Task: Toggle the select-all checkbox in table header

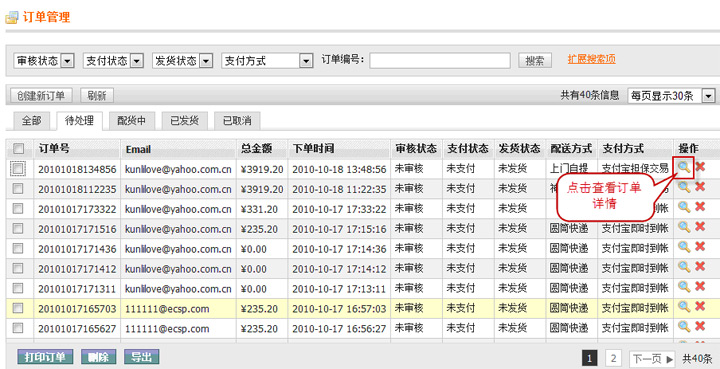Action: [x=18, y=149]
